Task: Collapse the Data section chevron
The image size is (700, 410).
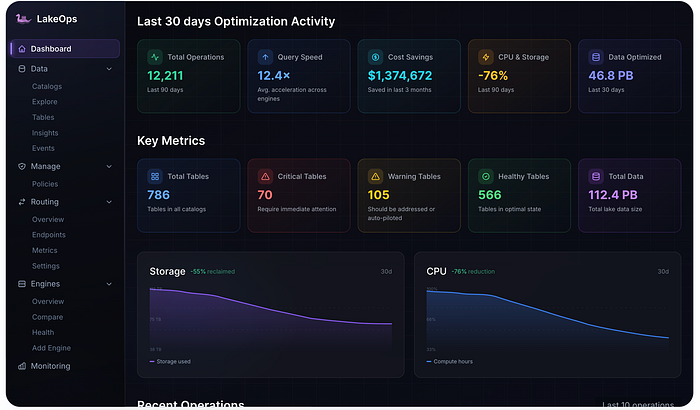Action: (x=109, y=69)
